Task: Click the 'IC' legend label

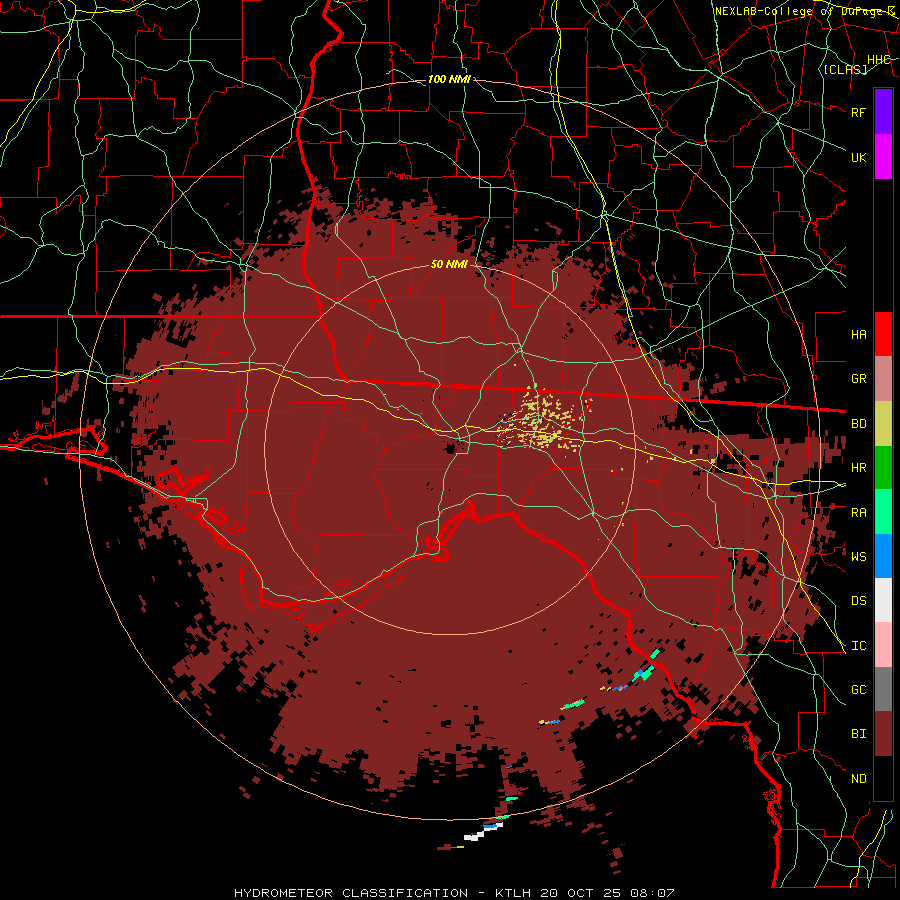Action: pos(858,646)
